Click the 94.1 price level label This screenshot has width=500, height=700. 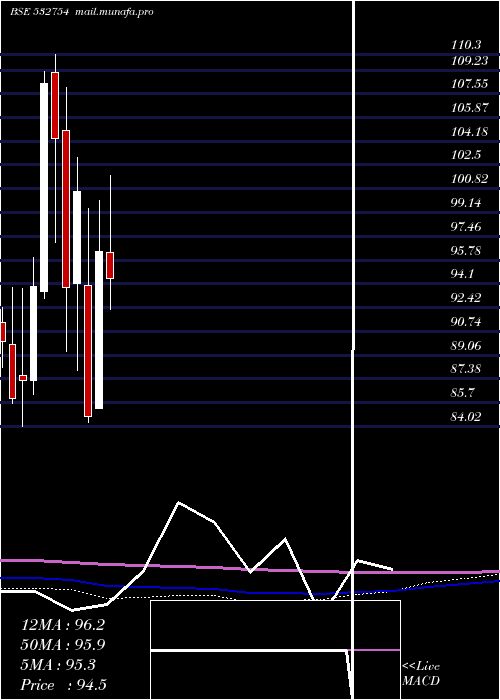pyautogui.click(x=462, y=274)
